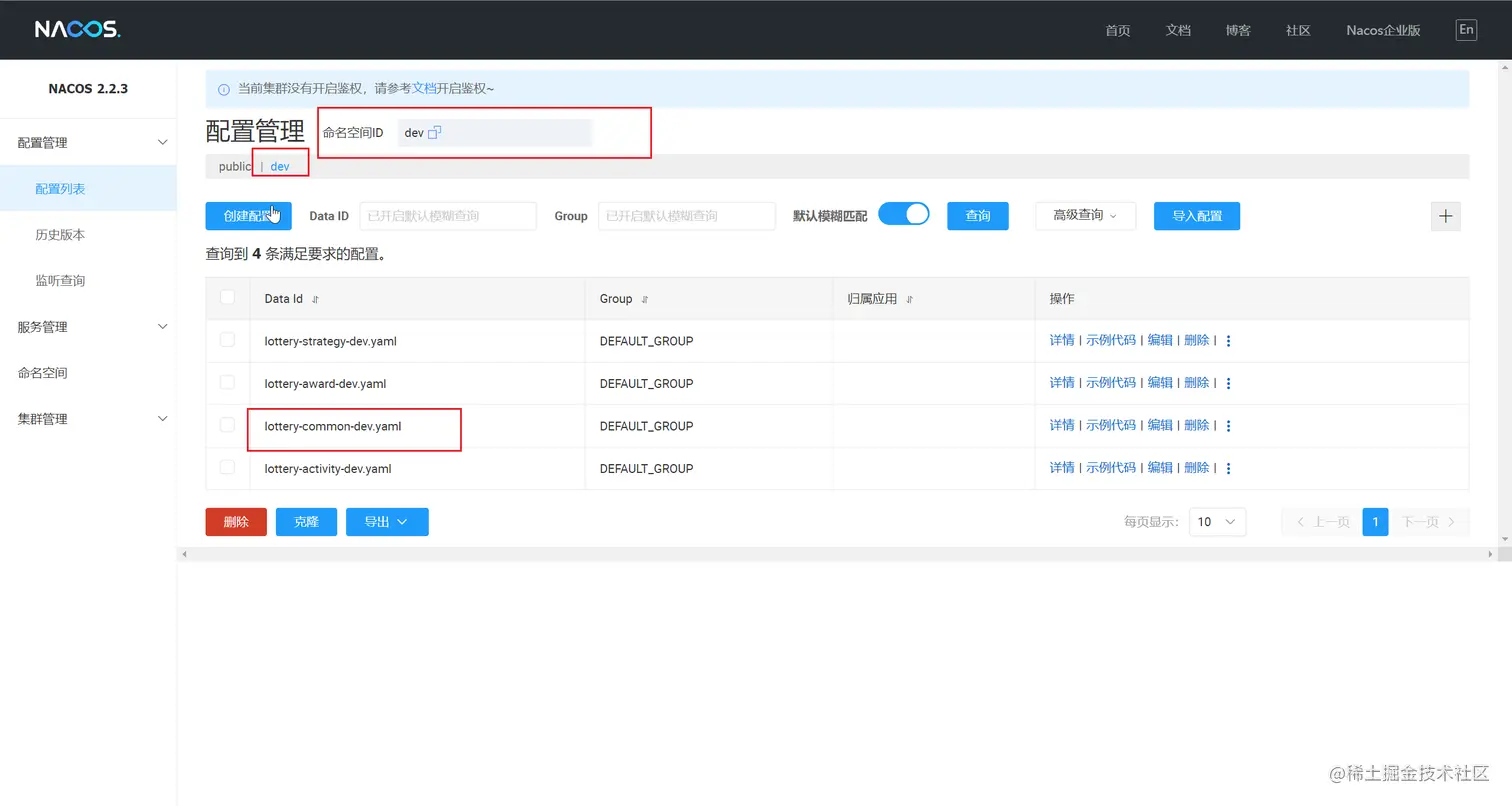
Task: Open more actions for lottery-activity-dev.yaml
Action: (1228, 468)
